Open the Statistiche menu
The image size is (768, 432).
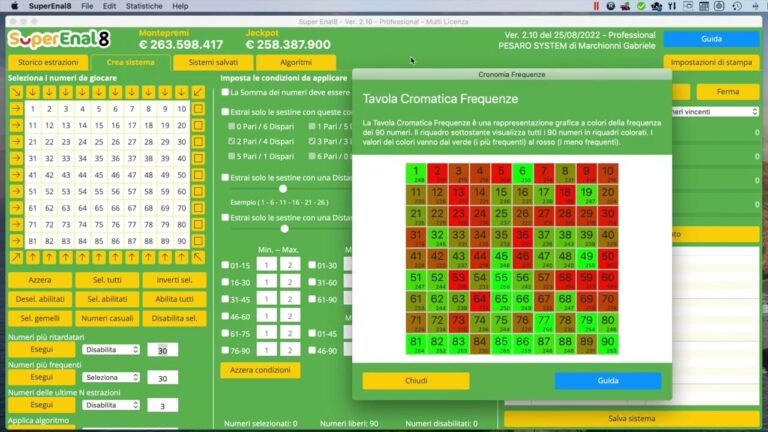(x=144, y=6)
